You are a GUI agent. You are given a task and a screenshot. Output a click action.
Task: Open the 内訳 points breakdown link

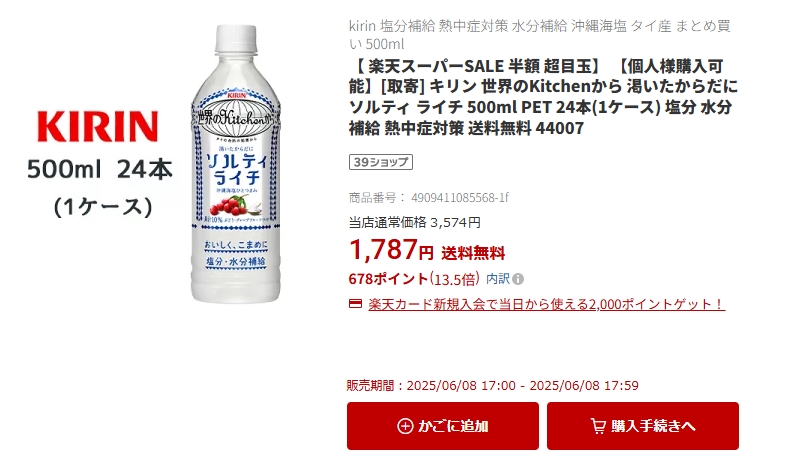[498, 279]
